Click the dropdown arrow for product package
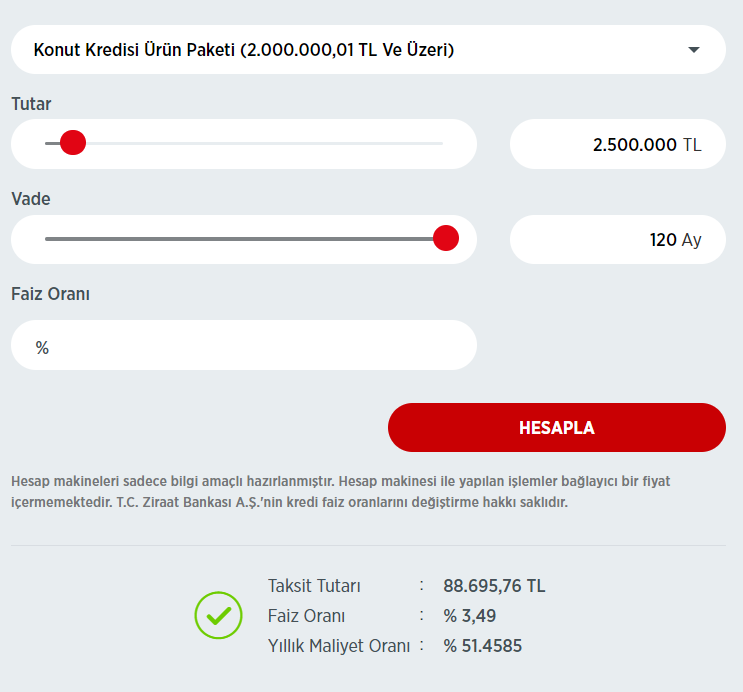The image size is (743, 692). coord(694,50)
